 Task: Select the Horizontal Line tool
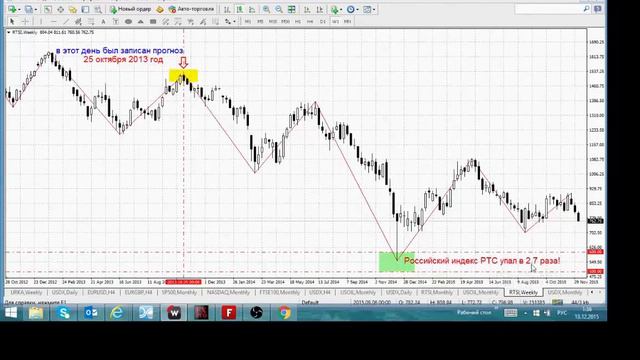point(53,21)
